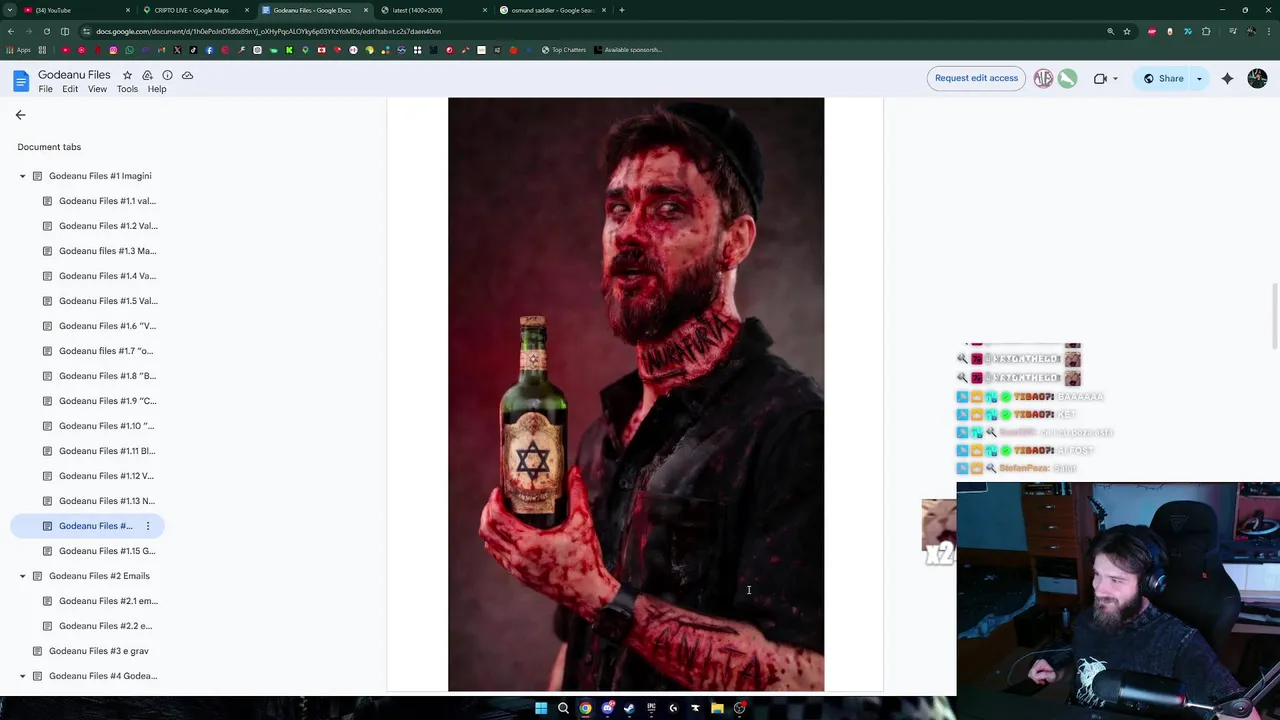This screenshot has height=720, width=1280.
Task: Click the image in the document
Action: [x=636, y=394]
